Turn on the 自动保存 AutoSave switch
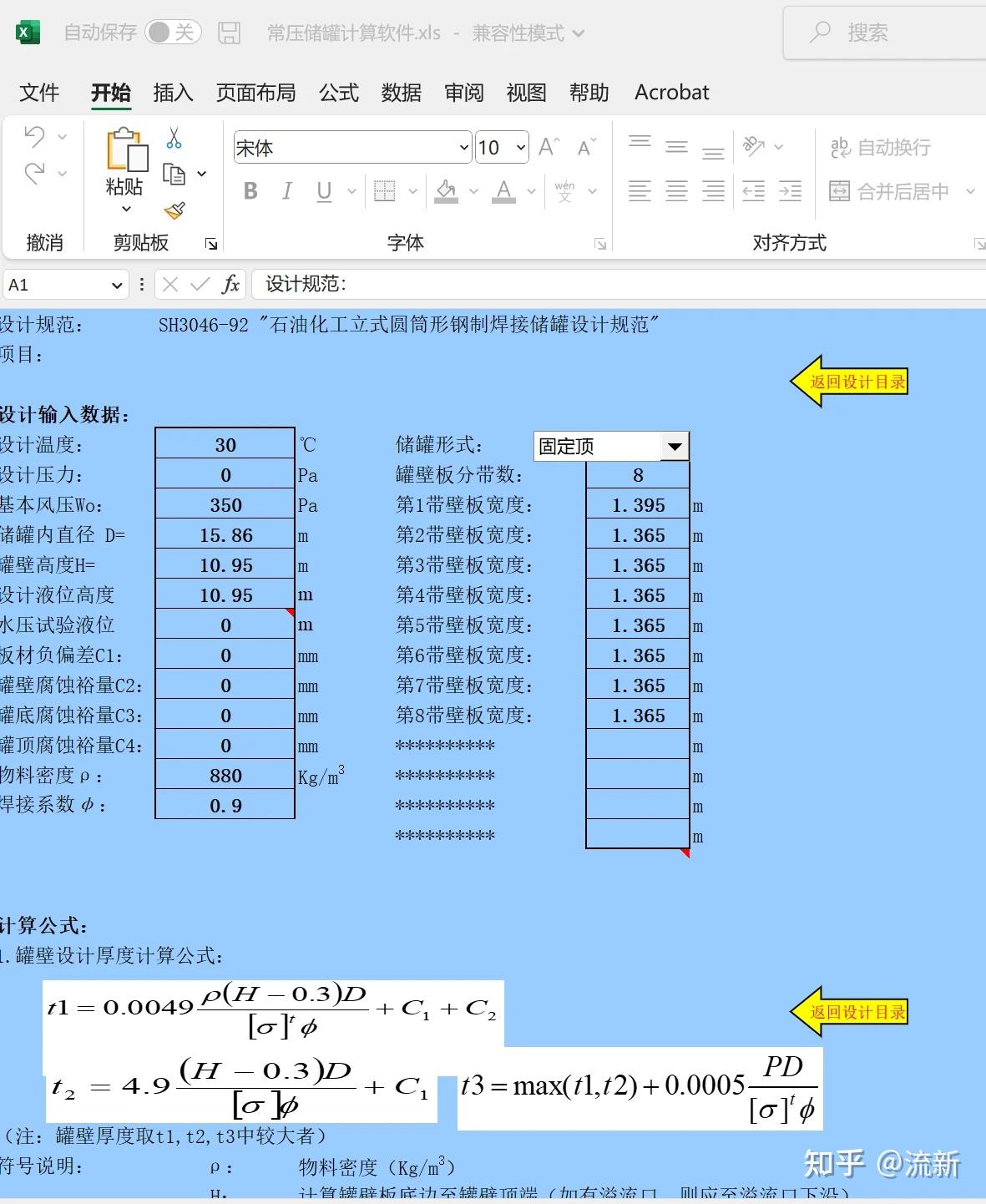986x1204 pixels. 173,32
